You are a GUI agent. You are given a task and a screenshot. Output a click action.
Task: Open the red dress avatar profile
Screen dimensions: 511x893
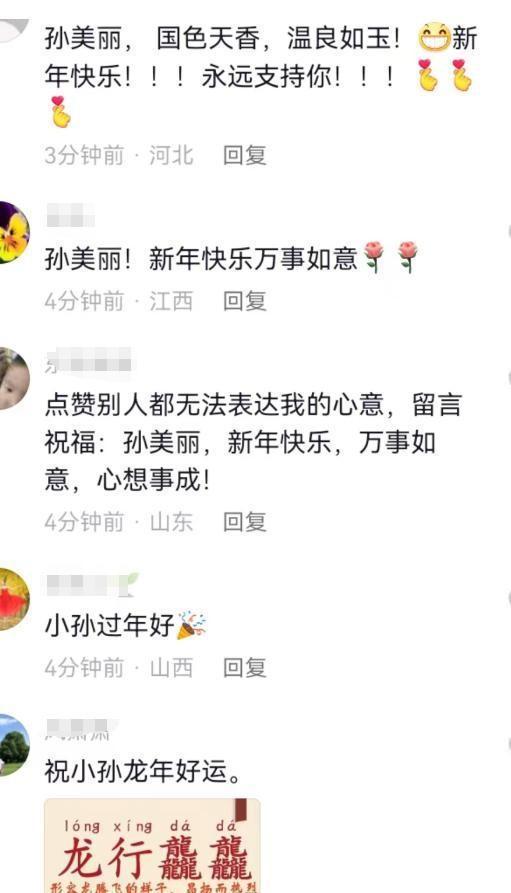point(13,599)
